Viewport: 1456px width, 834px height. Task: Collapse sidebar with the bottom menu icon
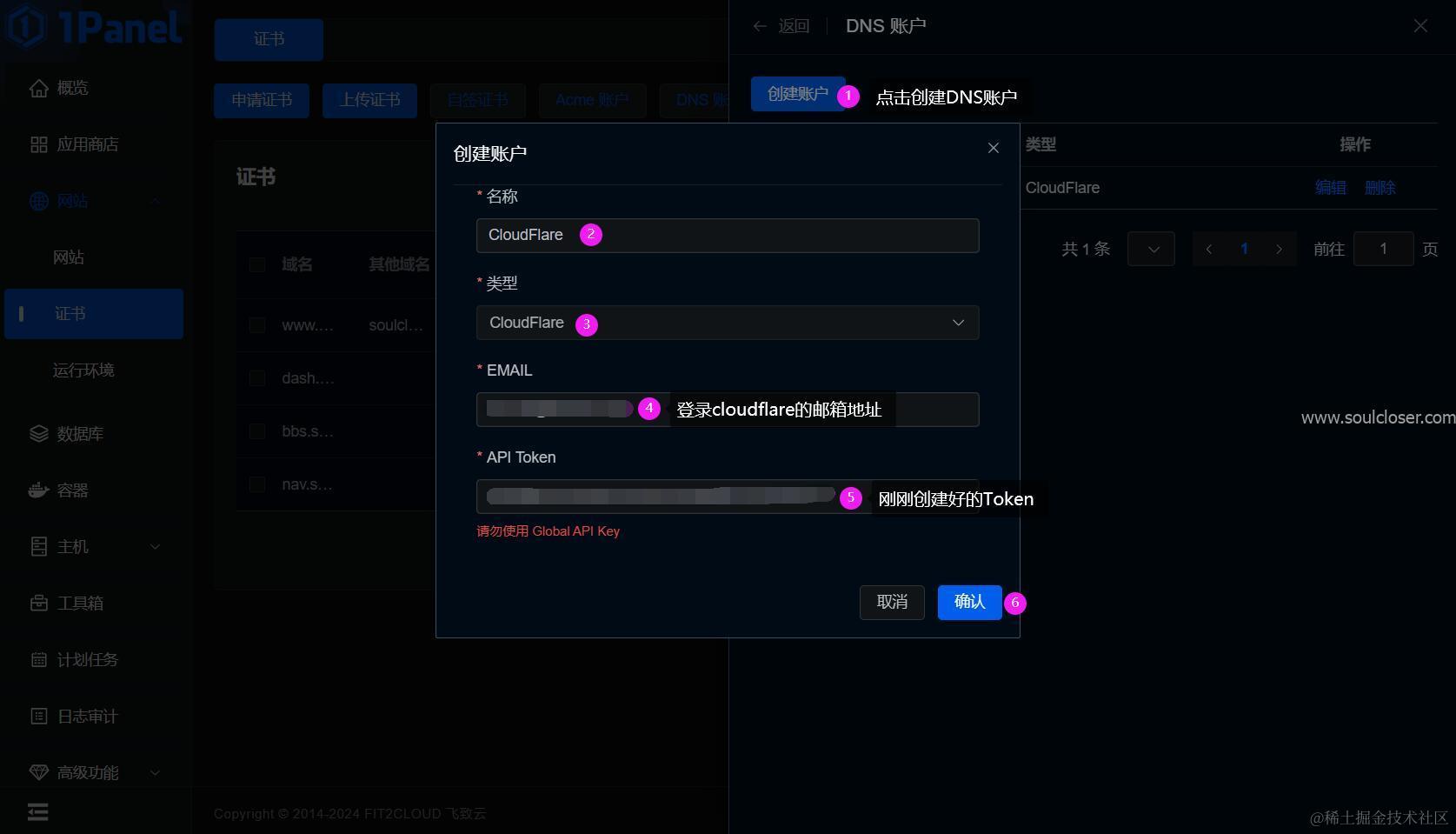pos(37,812)
